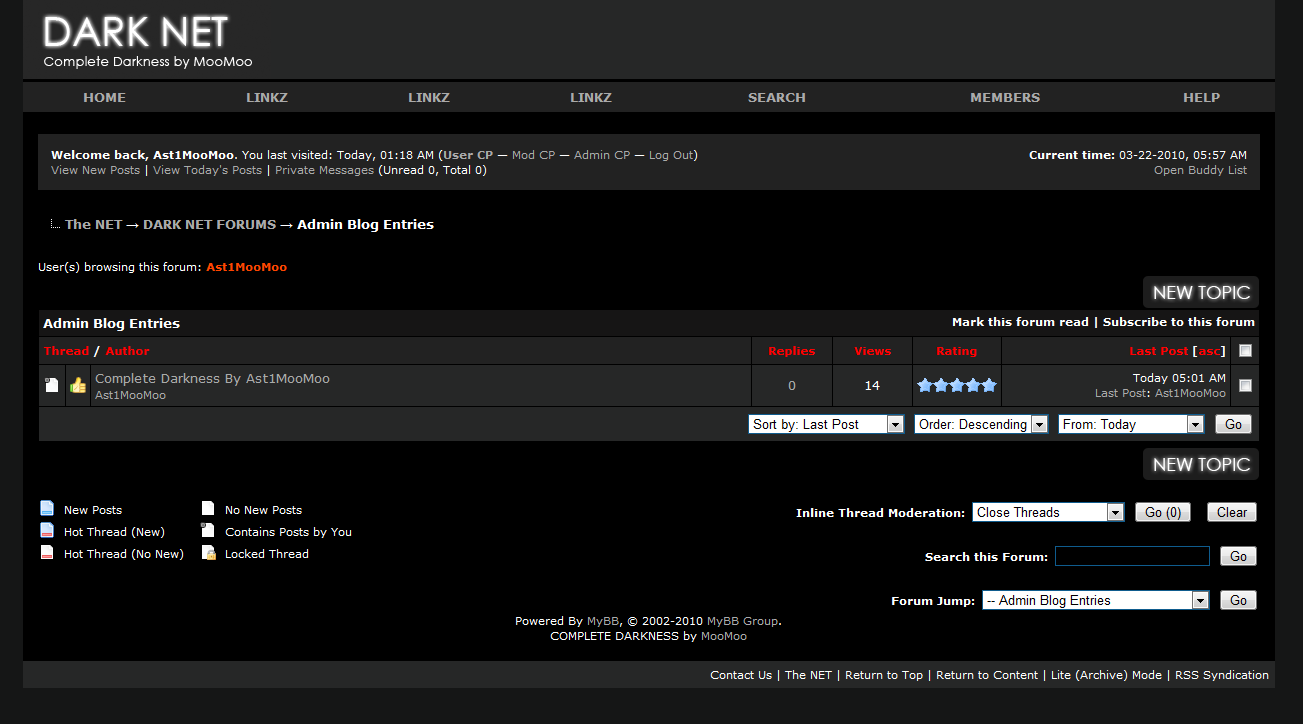Go to the MEMBERS navigation item
The width and height of the screenshot is (1303, 724).
point(1005,98)
